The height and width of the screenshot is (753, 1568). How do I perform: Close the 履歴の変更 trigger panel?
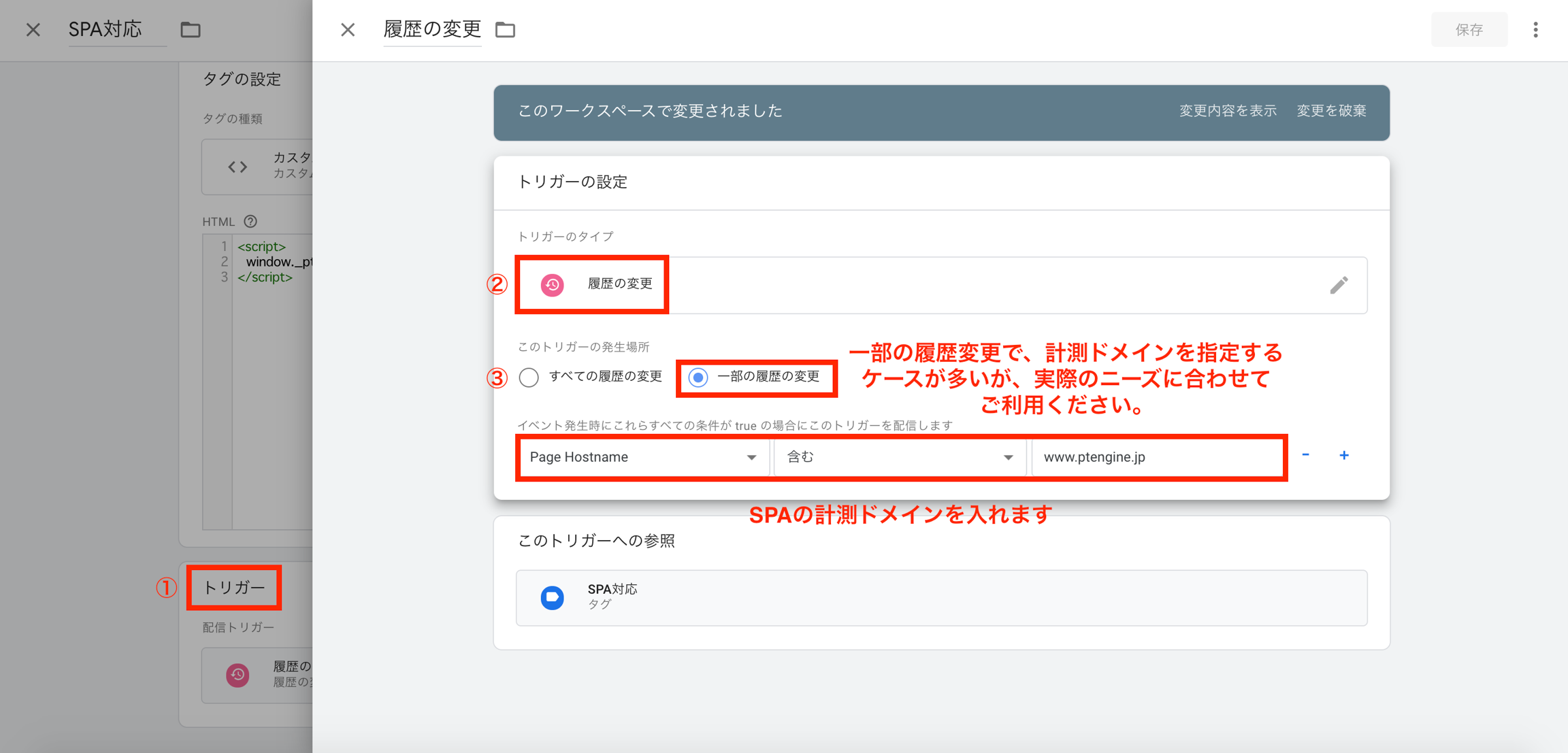[x=348, y=30]
